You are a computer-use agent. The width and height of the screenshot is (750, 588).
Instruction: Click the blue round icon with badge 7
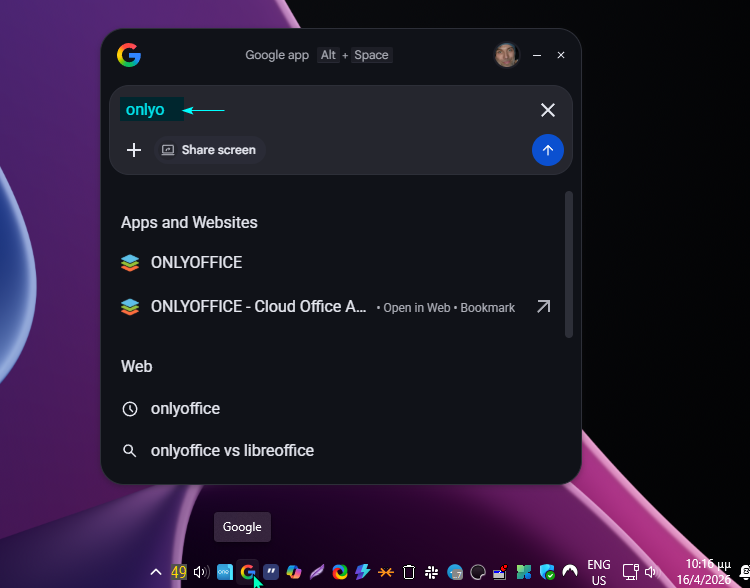(455, 572)
